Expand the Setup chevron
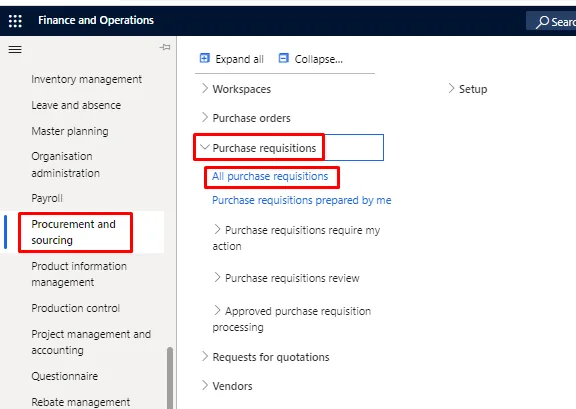The width and height of the screenshot is (576, 409). [451, 88]
